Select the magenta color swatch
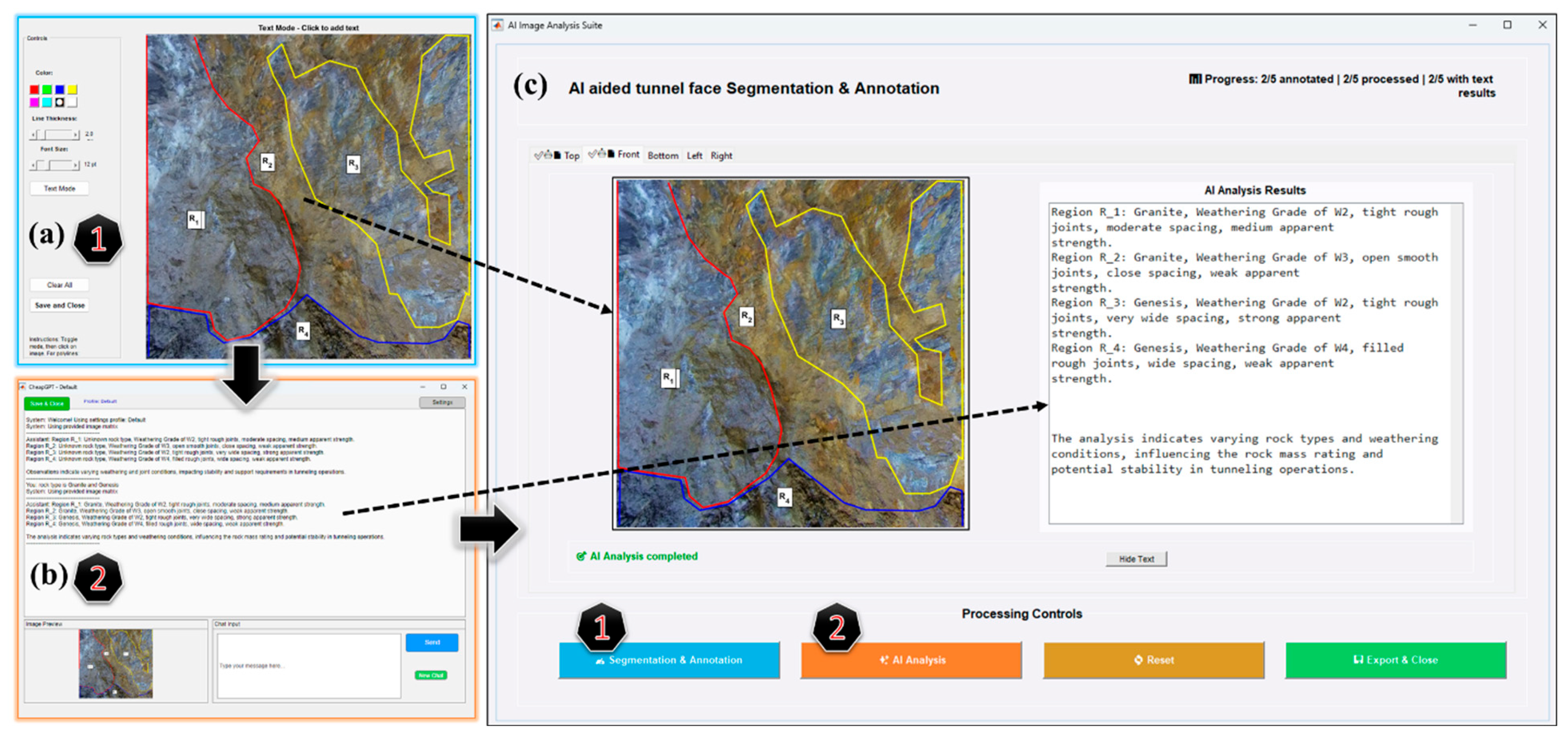 [34, 102]
